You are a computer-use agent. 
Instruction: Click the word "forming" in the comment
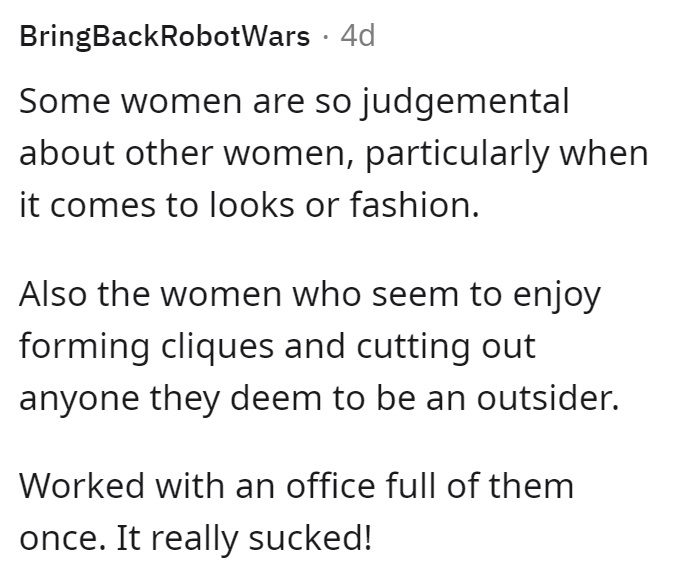point(85,347)
